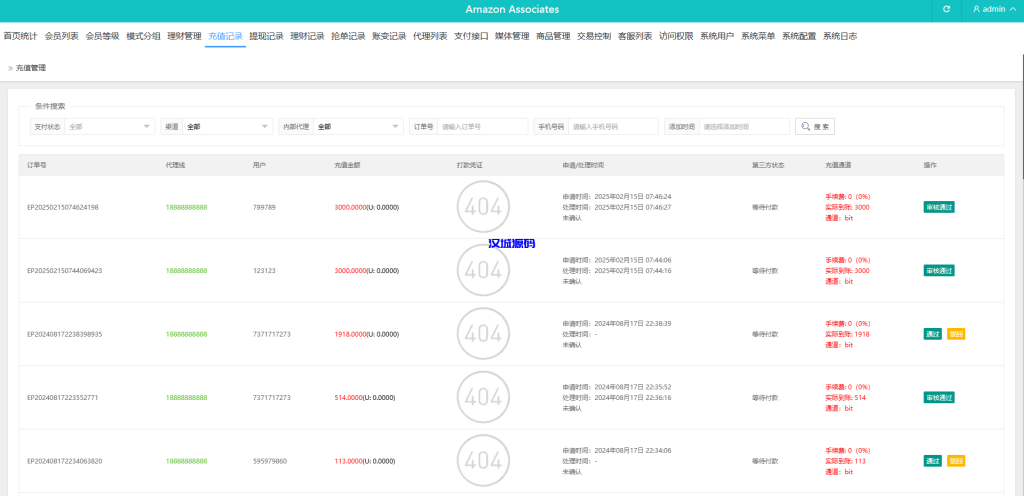Screen dimensions: 1024x496
Task: Expand the 支付状态 payment status dropdown
Action: coord(108,127)
